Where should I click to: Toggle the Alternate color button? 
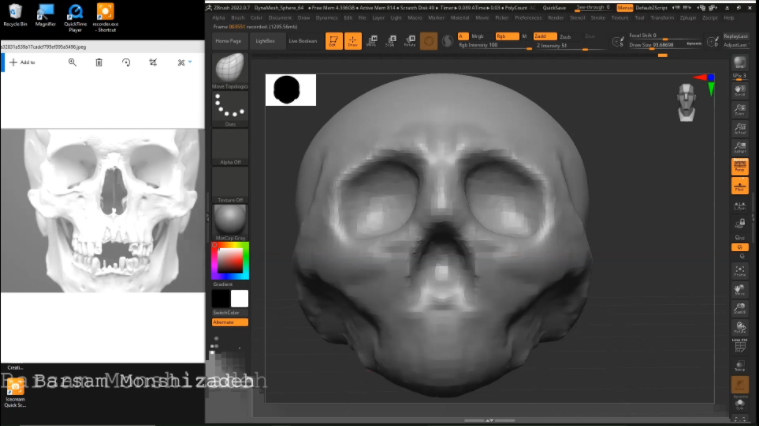click(x=230, y=322)
